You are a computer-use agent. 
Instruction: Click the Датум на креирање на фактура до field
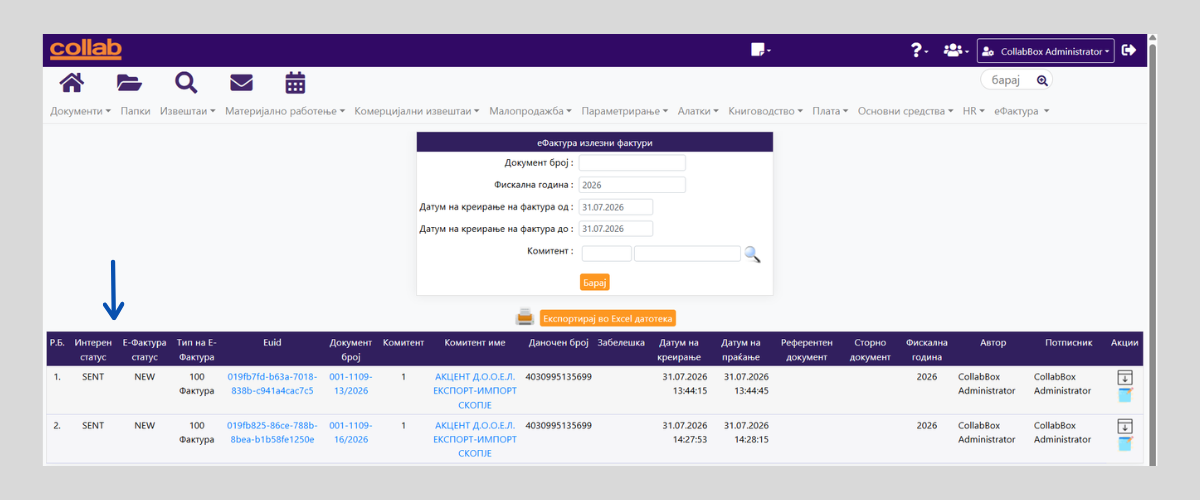[x=616, y=229]
